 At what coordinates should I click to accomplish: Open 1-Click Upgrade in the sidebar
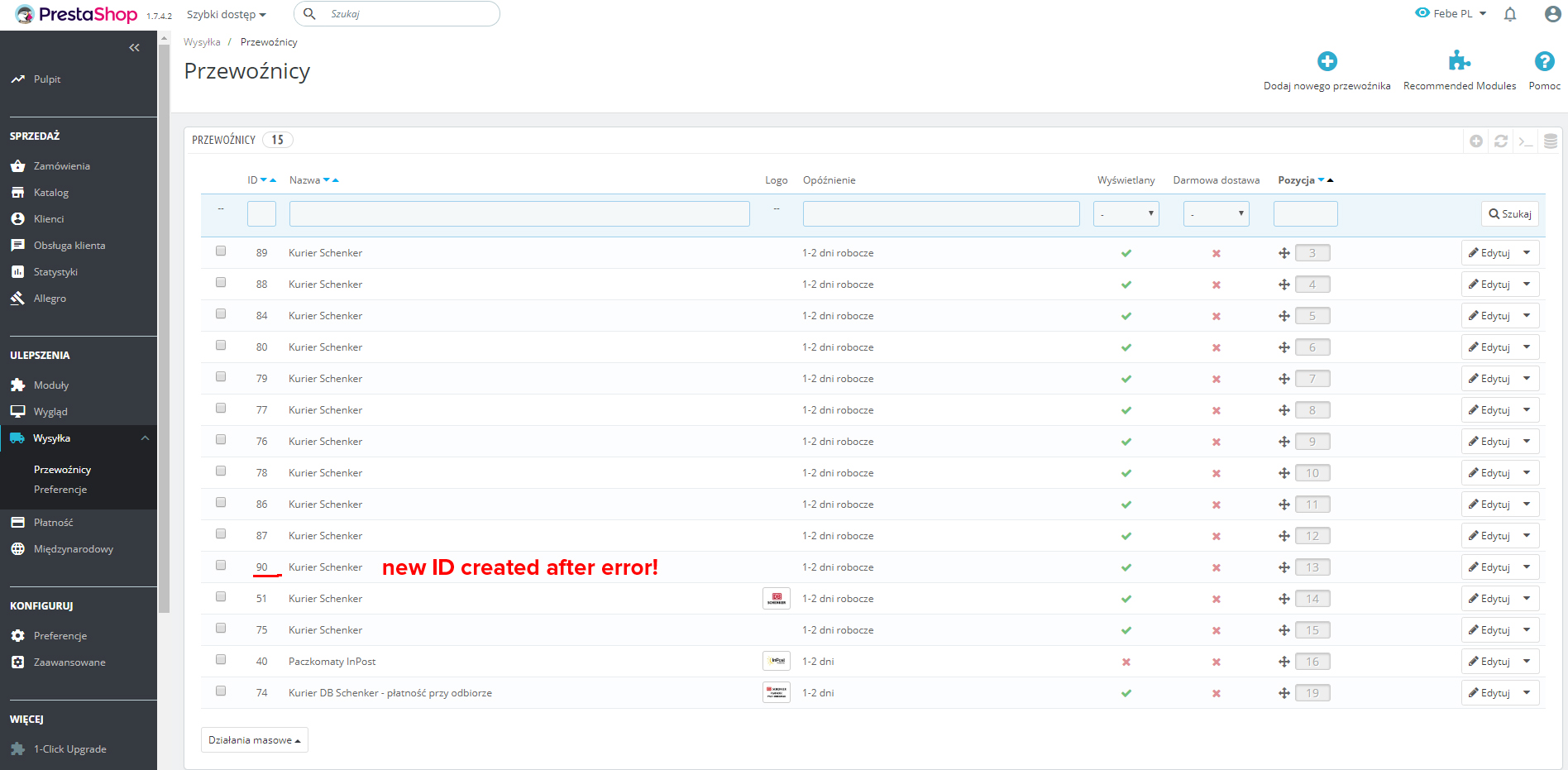[70, 749]
